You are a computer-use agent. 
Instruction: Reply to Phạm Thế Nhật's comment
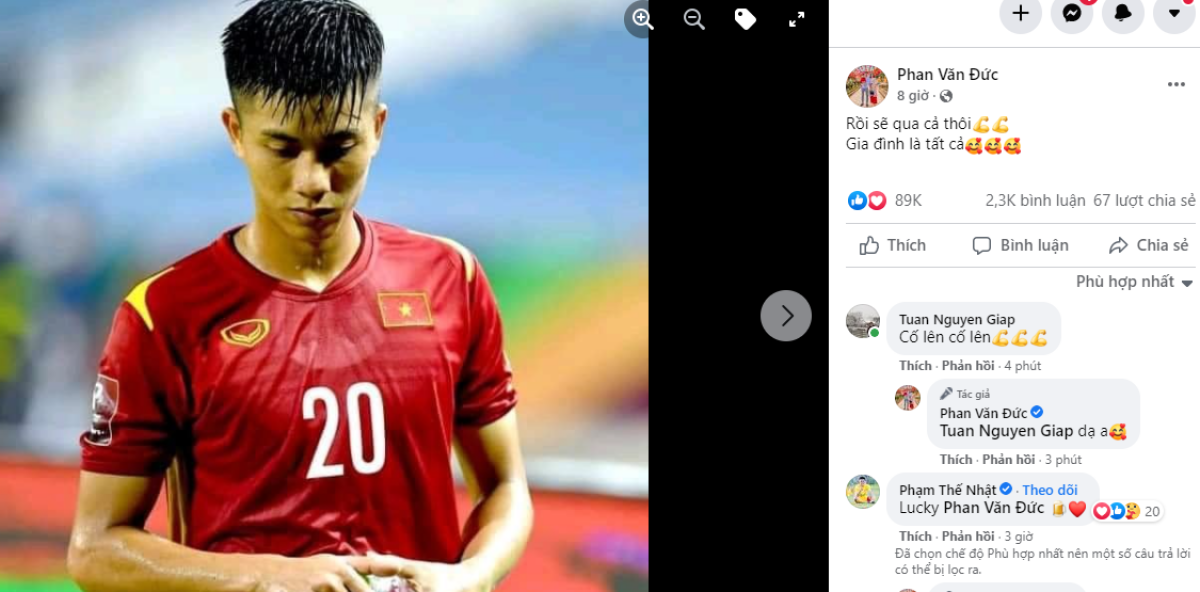[968, 536]
